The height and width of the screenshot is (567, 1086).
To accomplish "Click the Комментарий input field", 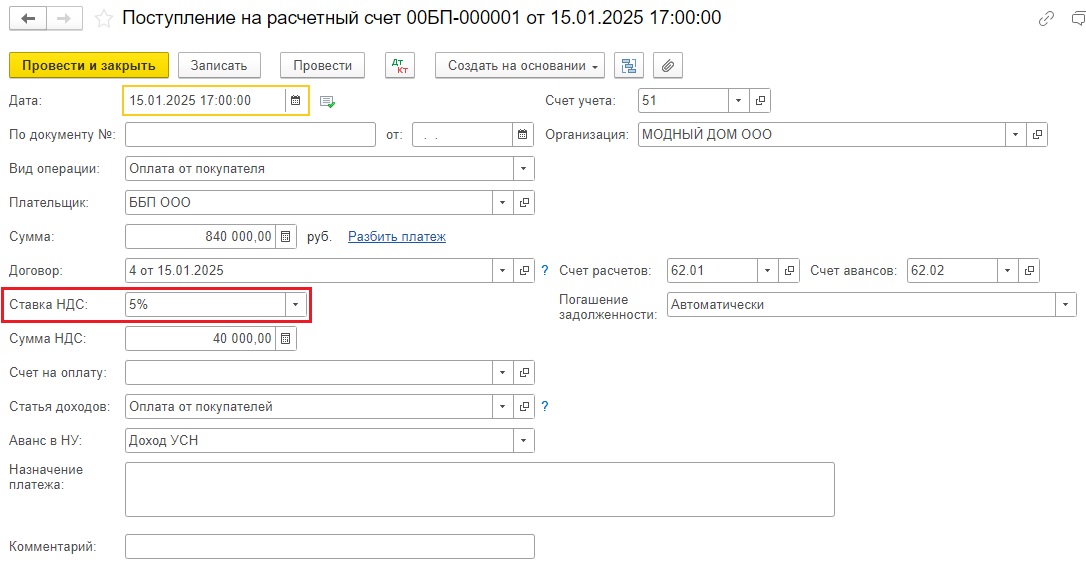I will [x=330, y=546].
